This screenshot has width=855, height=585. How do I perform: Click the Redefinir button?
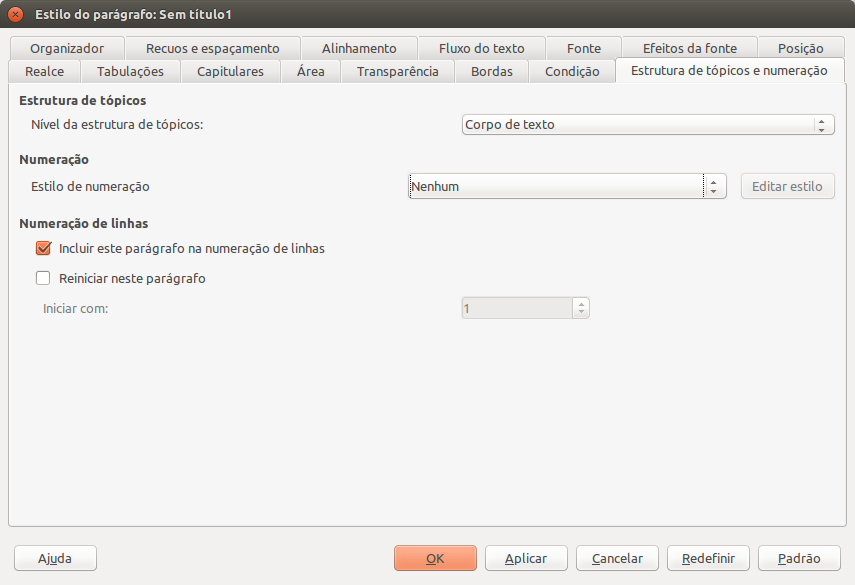pos(708,558)
